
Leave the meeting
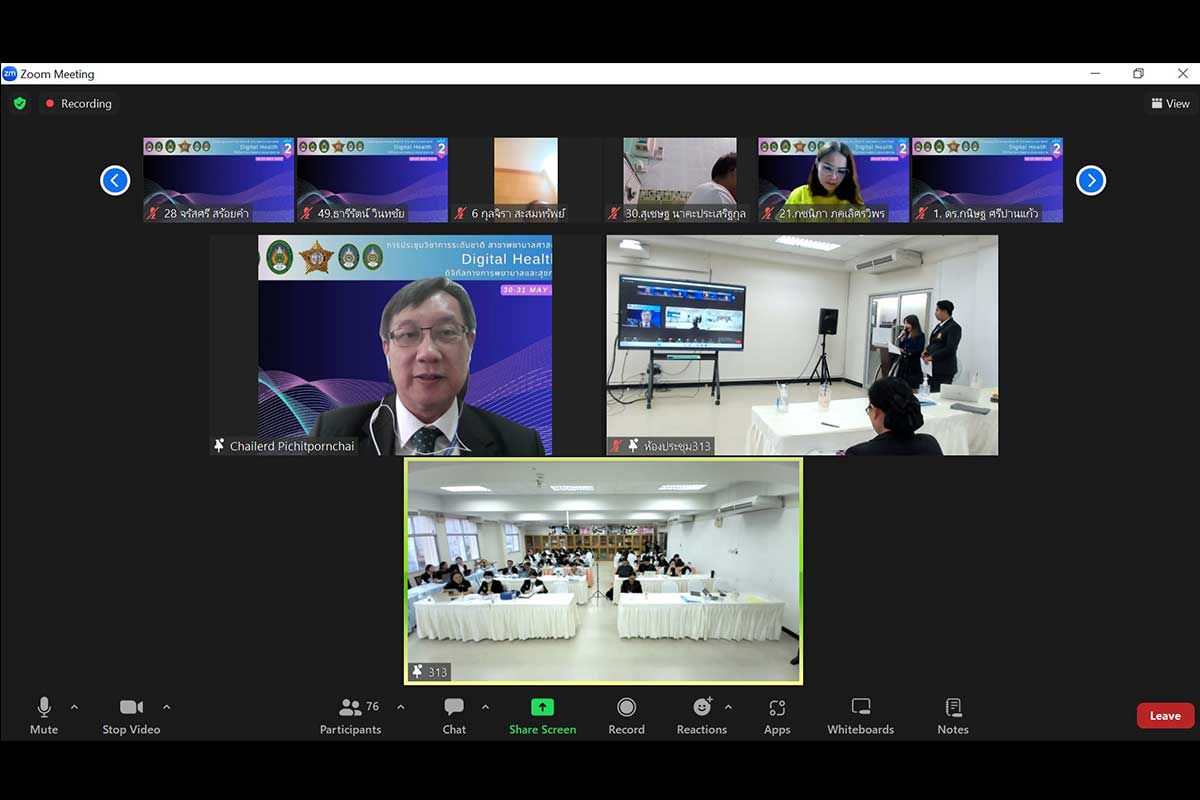click(x=1165, y=715)
